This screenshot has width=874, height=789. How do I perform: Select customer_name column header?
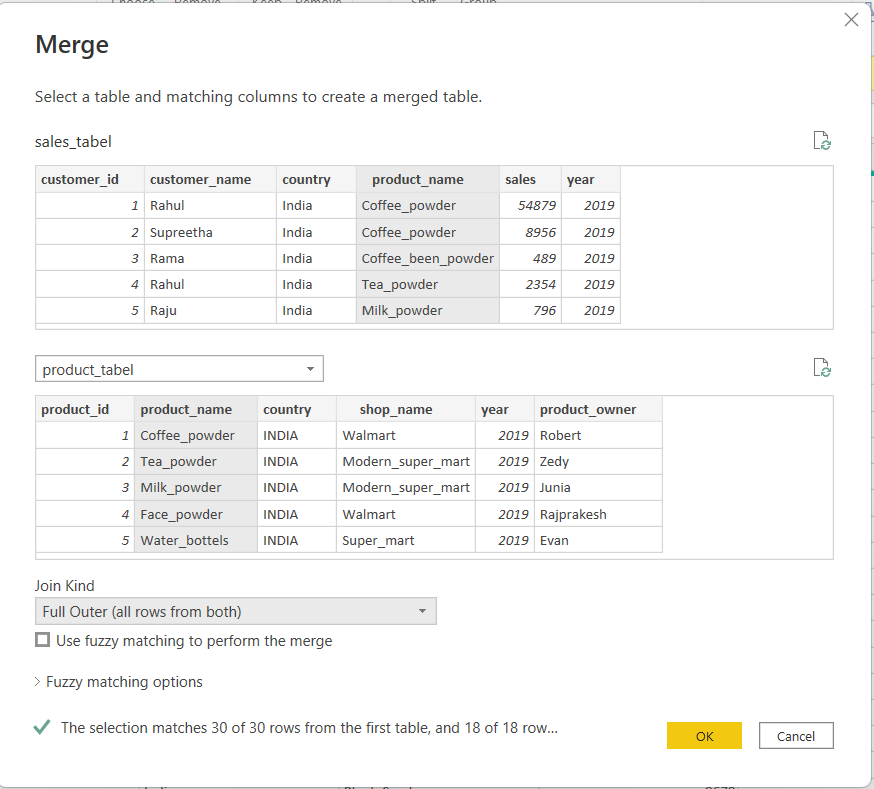[200, 180]
